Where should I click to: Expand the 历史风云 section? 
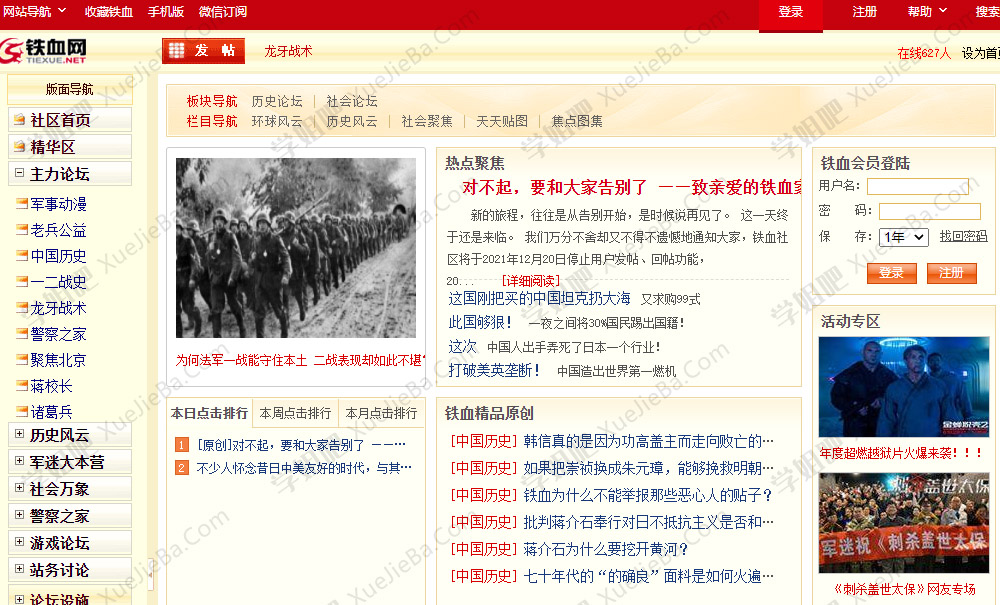19,434
